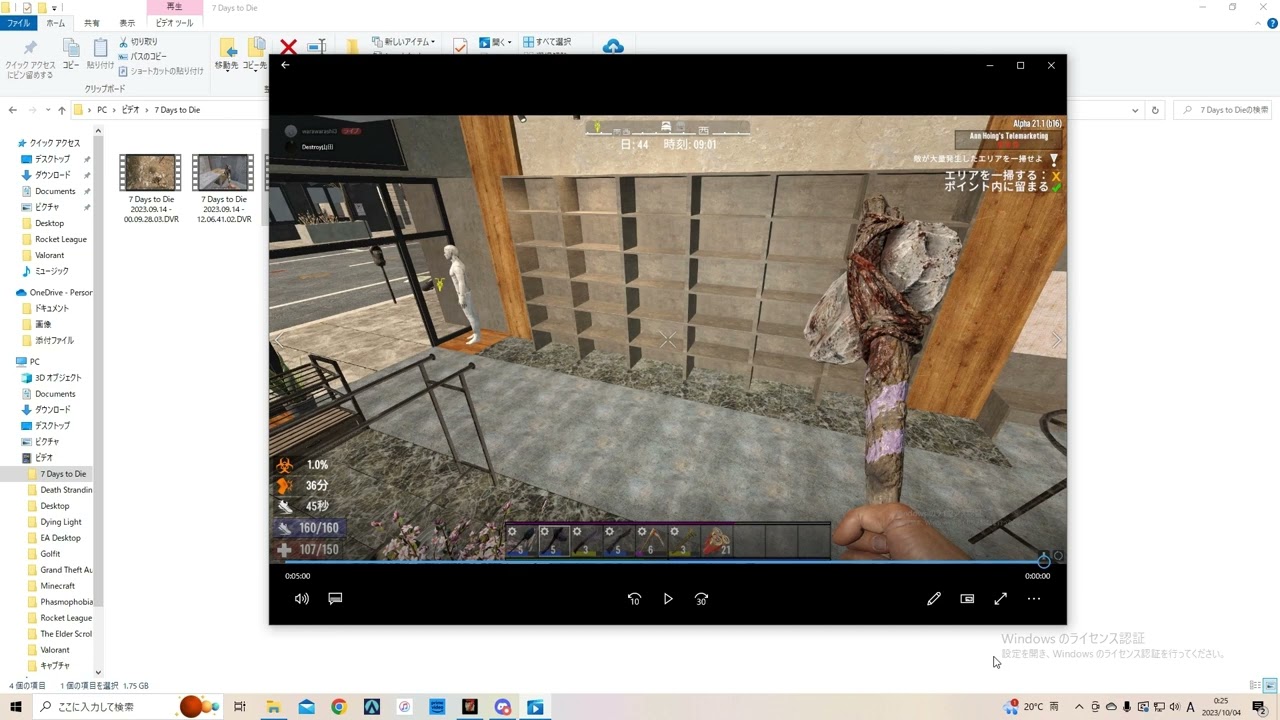Go up one folder level
Image resolution: width=1280 pixels, height=720 pixels.
tap(62, 110)
